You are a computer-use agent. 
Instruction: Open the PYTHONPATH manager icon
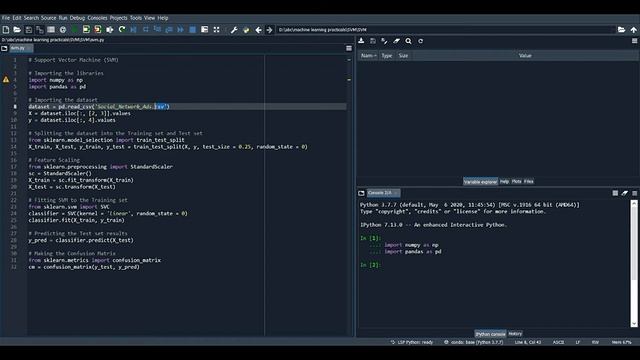pyautogui.click(x=246, y=29)
